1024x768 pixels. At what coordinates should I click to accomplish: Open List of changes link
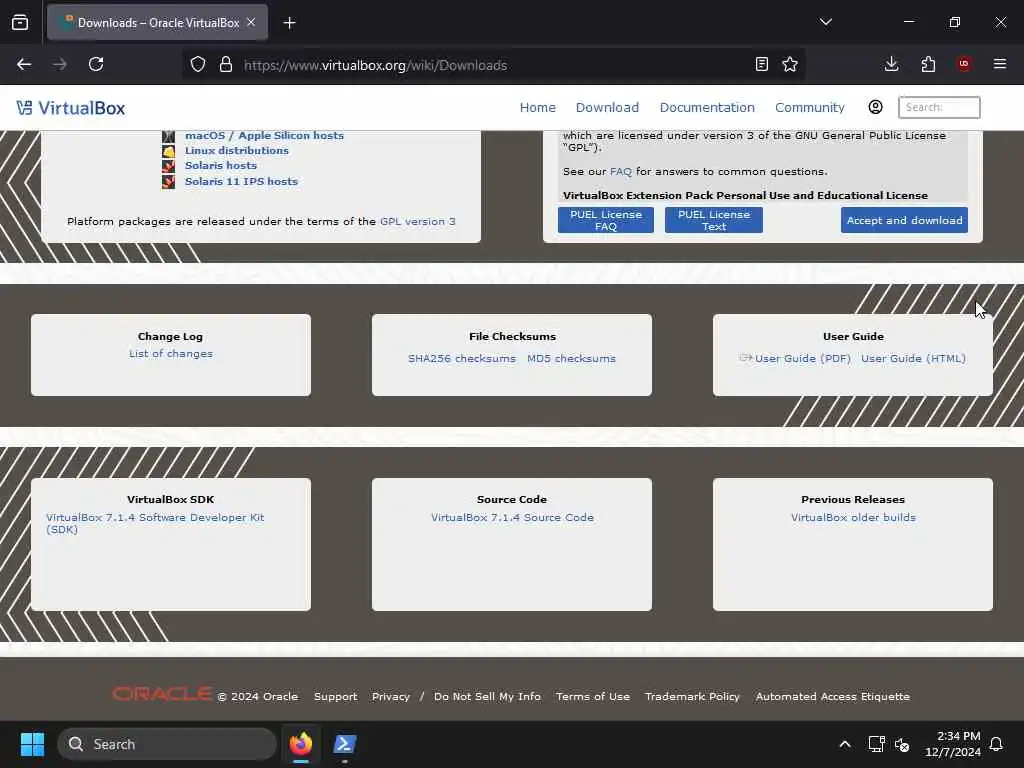(170, 353)
